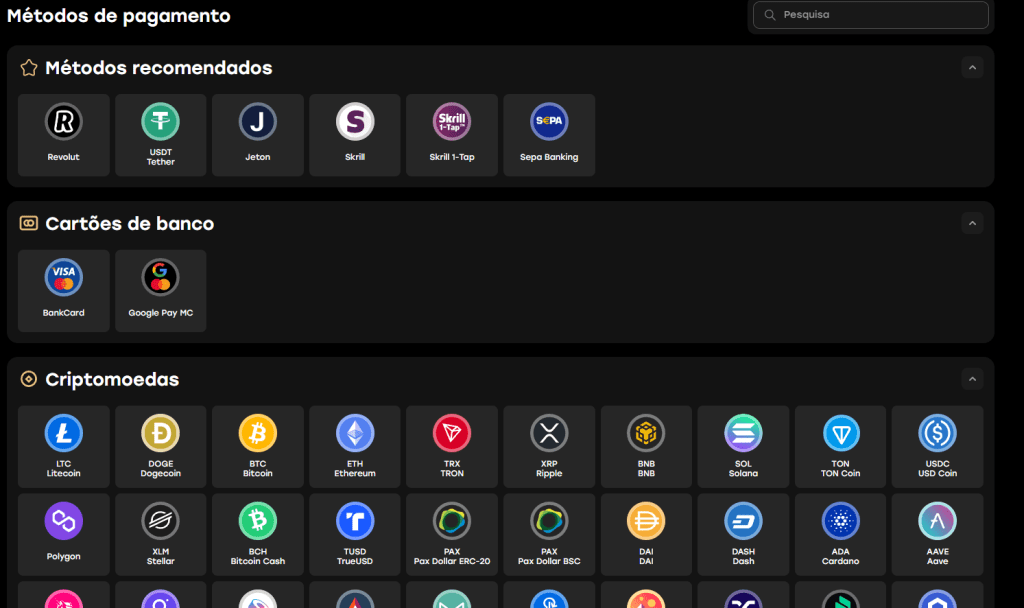Viewport: 1024px width, 608px height.
Task: Select BNB cryptocurrency tile
Action: pyautogui.click(x=646, y=447)
